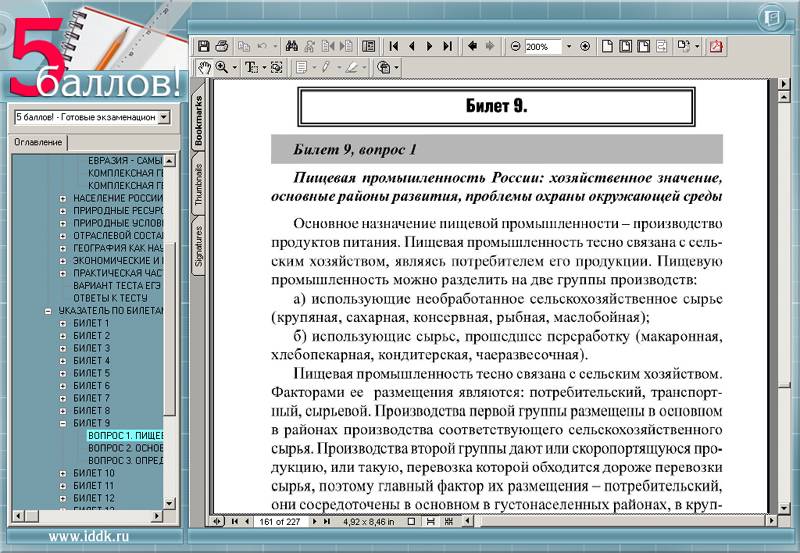This screenshot has height=553, width=800.
Task: Select the Hand tool
Action: [x=204, y=67]
